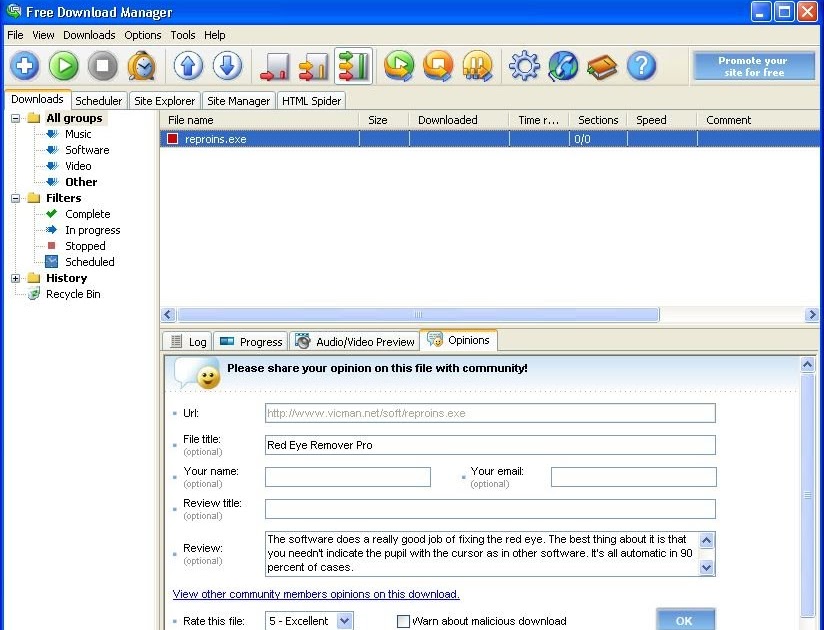The height and width of the screenshot is (630, 824).
Task: Click the File name column header
Action: (259, 120)
